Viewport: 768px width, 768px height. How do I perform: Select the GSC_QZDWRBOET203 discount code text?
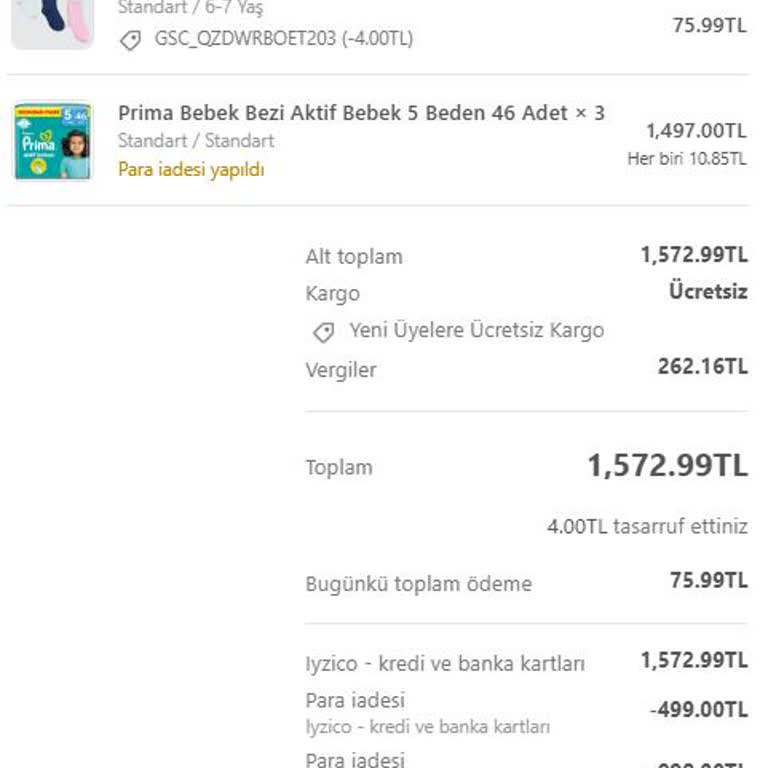point(284,38)
